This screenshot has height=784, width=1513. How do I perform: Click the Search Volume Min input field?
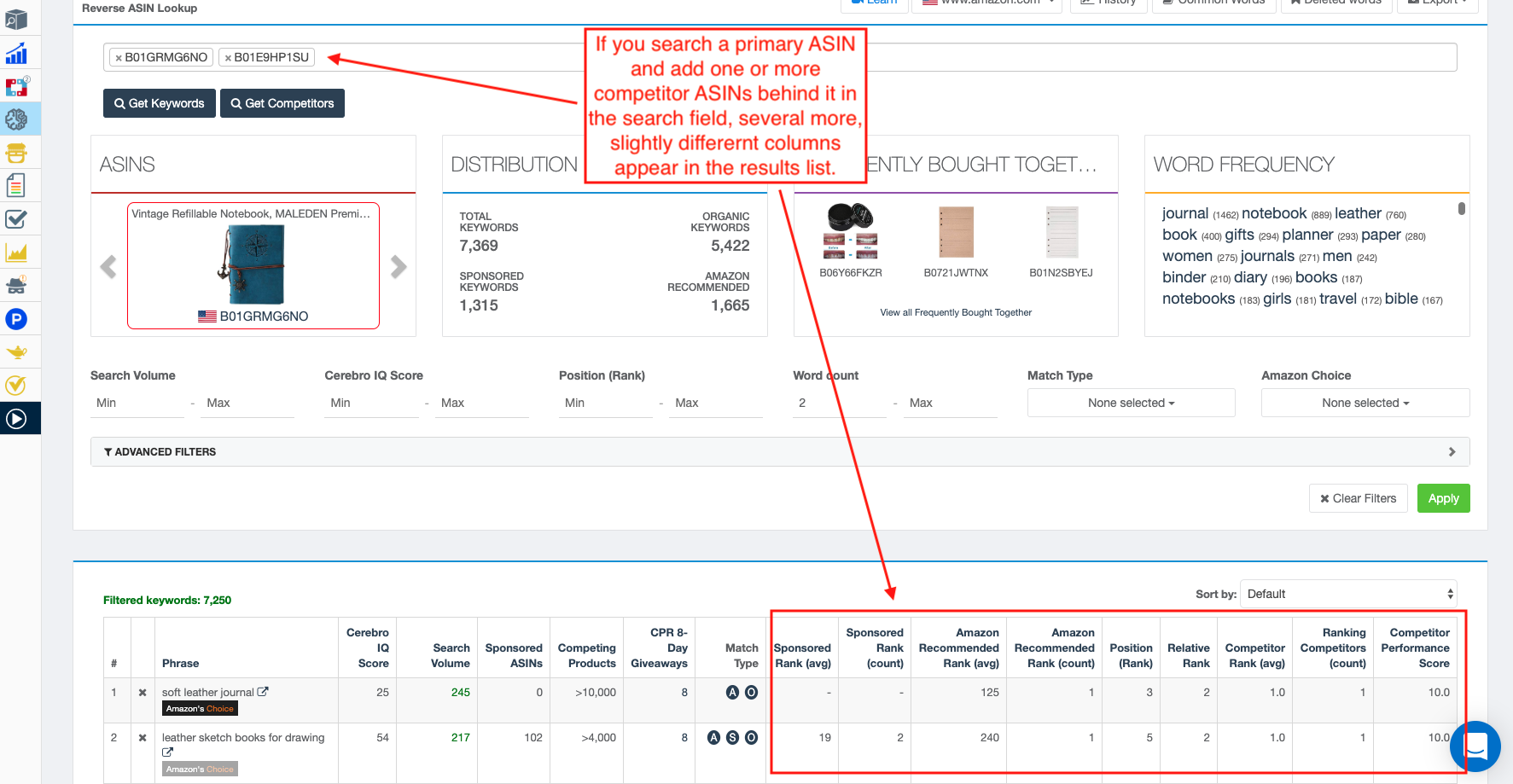[137, 403]
